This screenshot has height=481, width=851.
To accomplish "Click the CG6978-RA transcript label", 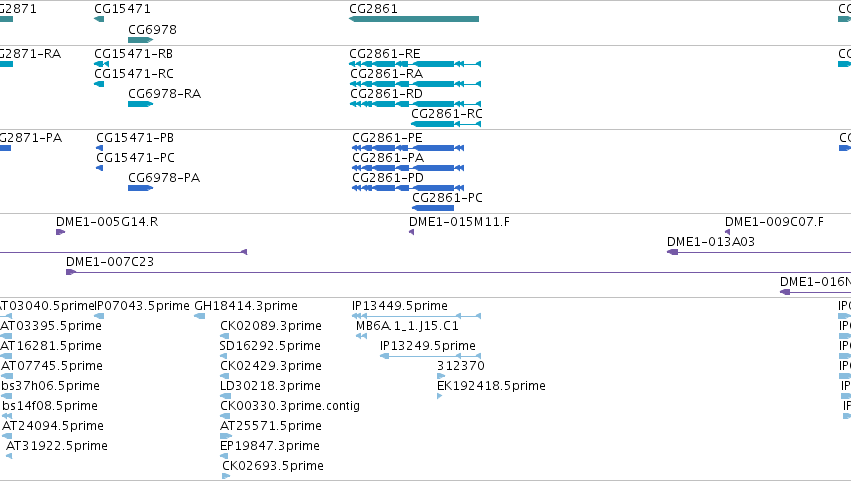I will click(164, 94).
